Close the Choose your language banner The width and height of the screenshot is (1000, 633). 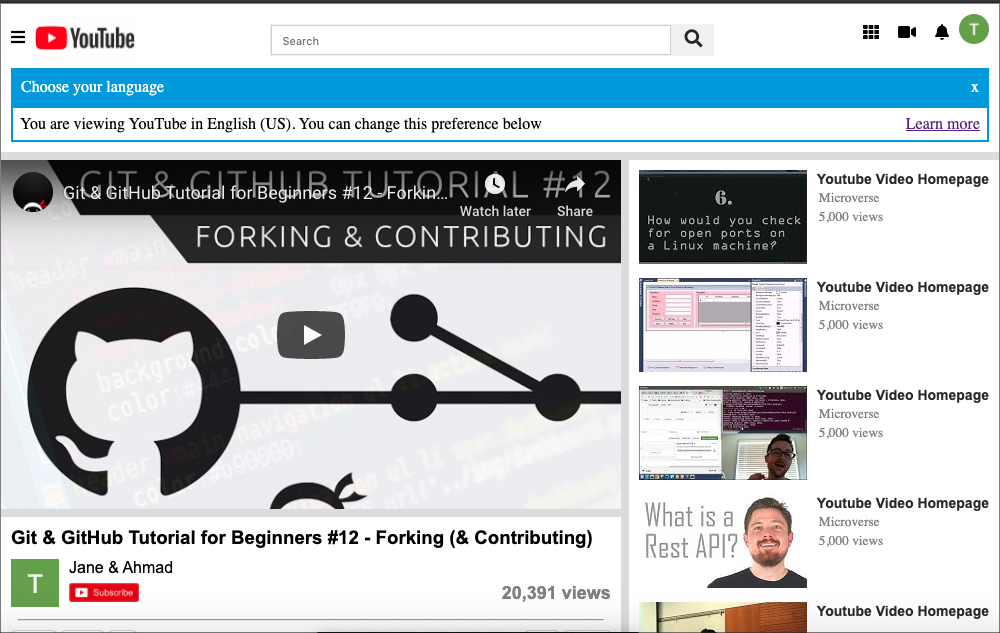tap(974, 88)
